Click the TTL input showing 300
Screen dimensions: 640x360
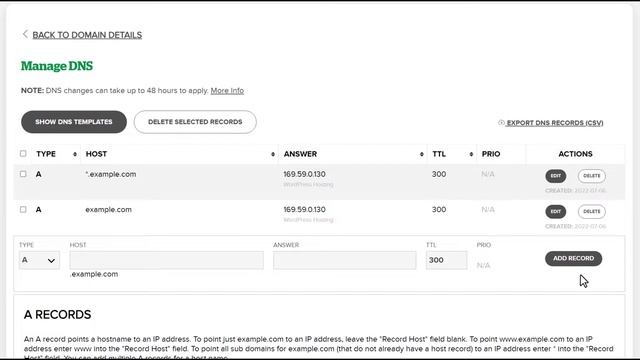[446, 260]
